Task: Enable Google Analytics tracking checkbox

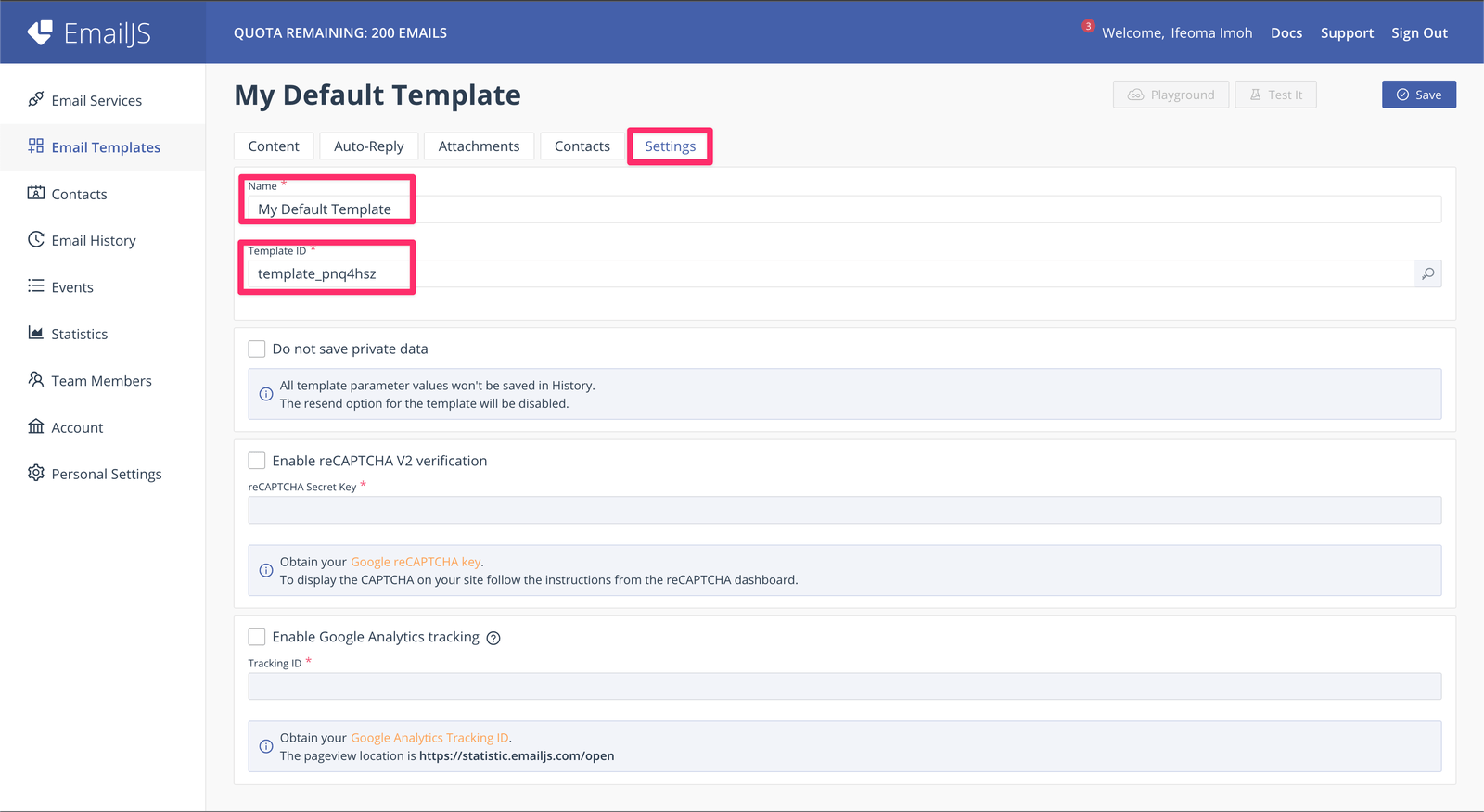Action: [257, 637]
